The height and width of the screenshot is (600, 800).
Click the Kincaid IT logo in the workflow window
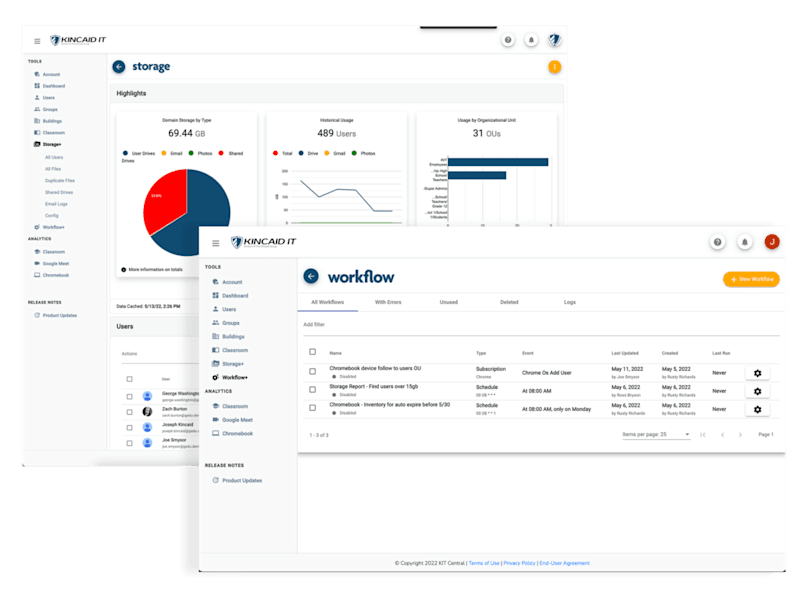263,242
